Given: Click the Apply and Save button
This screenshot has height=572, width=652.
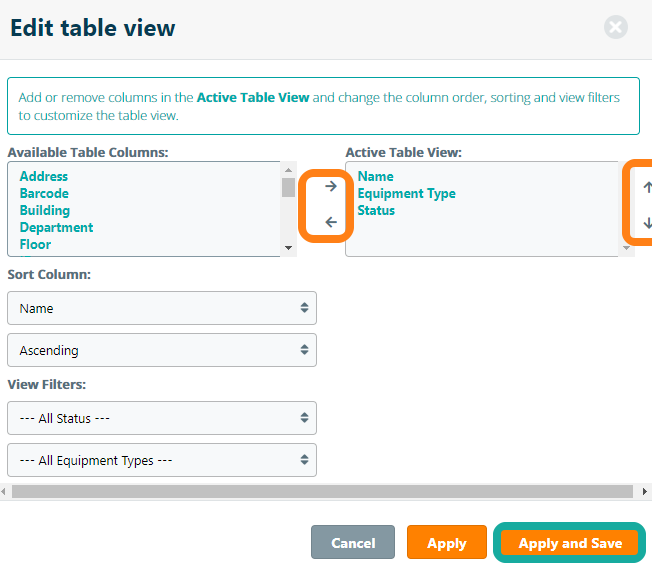Looking at the screenshot, I should (570, 543).
